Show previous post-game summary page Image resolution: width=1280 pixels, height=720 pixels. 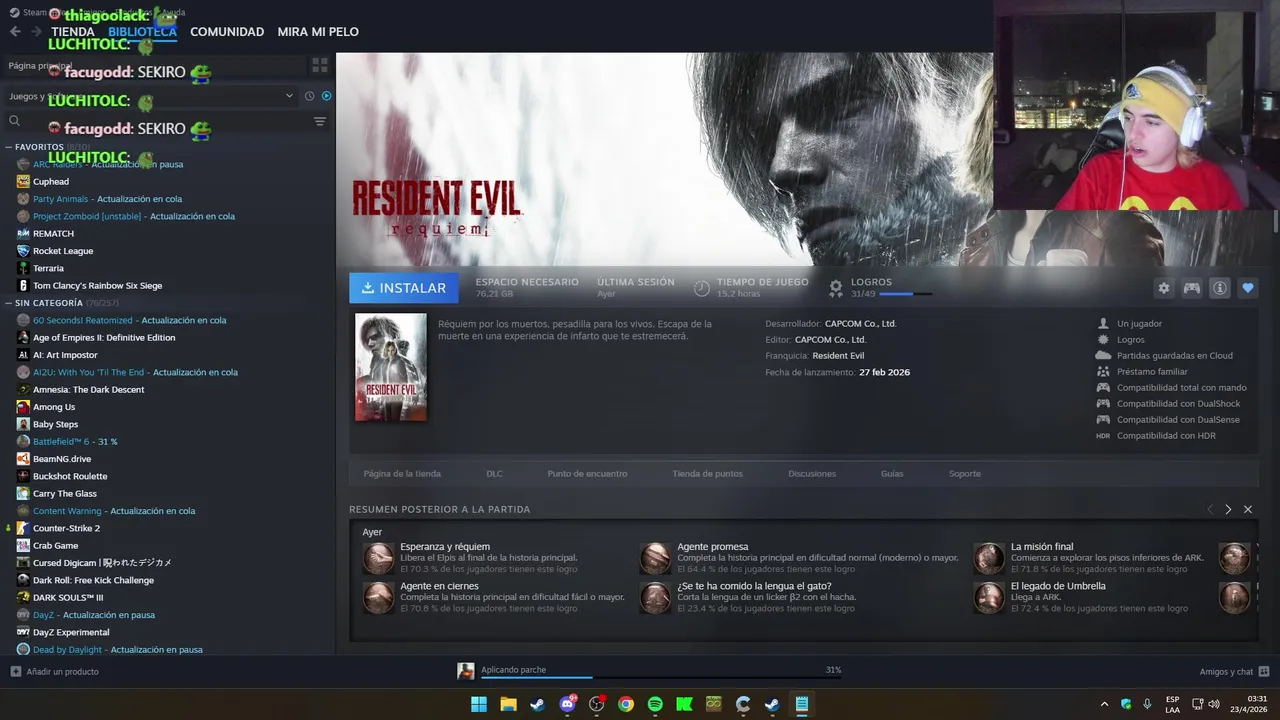1210,509
